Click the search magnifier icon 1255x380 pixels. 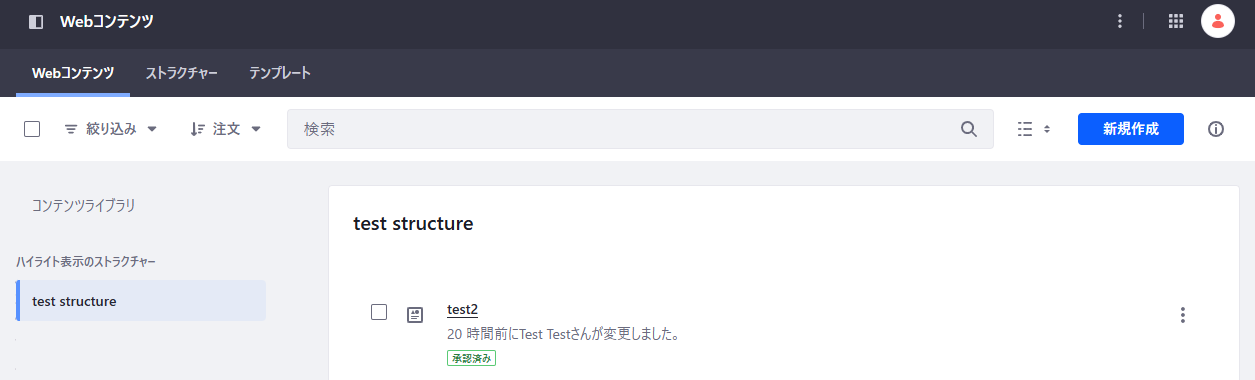click(x=968, y=129)
